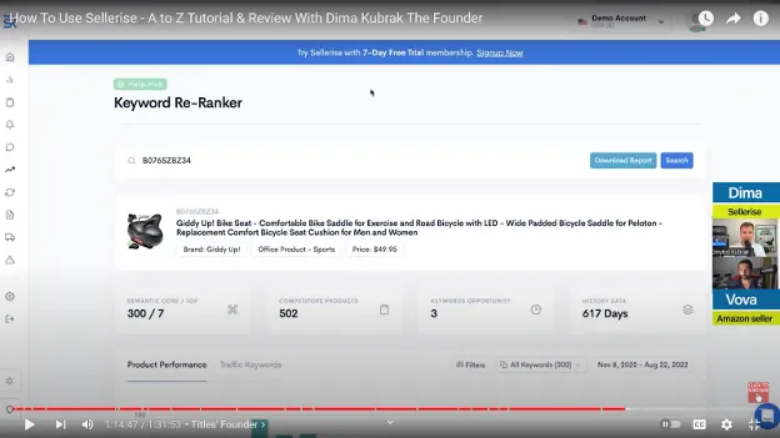
Task: Click the YouTube Share arrow icon
Action: pyautogui.click(x=733, y=18)
